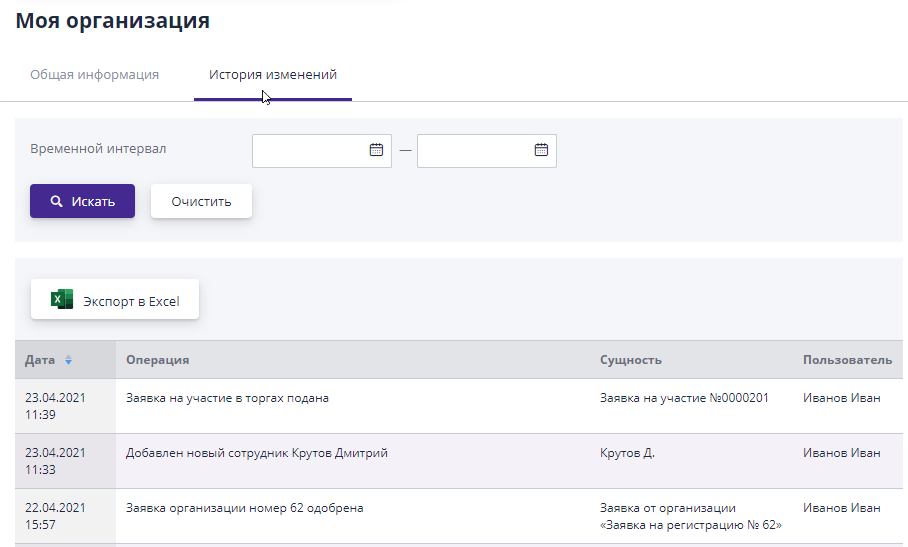Click the Операция column header
908x547 pixels.
(x=158, y=360)
